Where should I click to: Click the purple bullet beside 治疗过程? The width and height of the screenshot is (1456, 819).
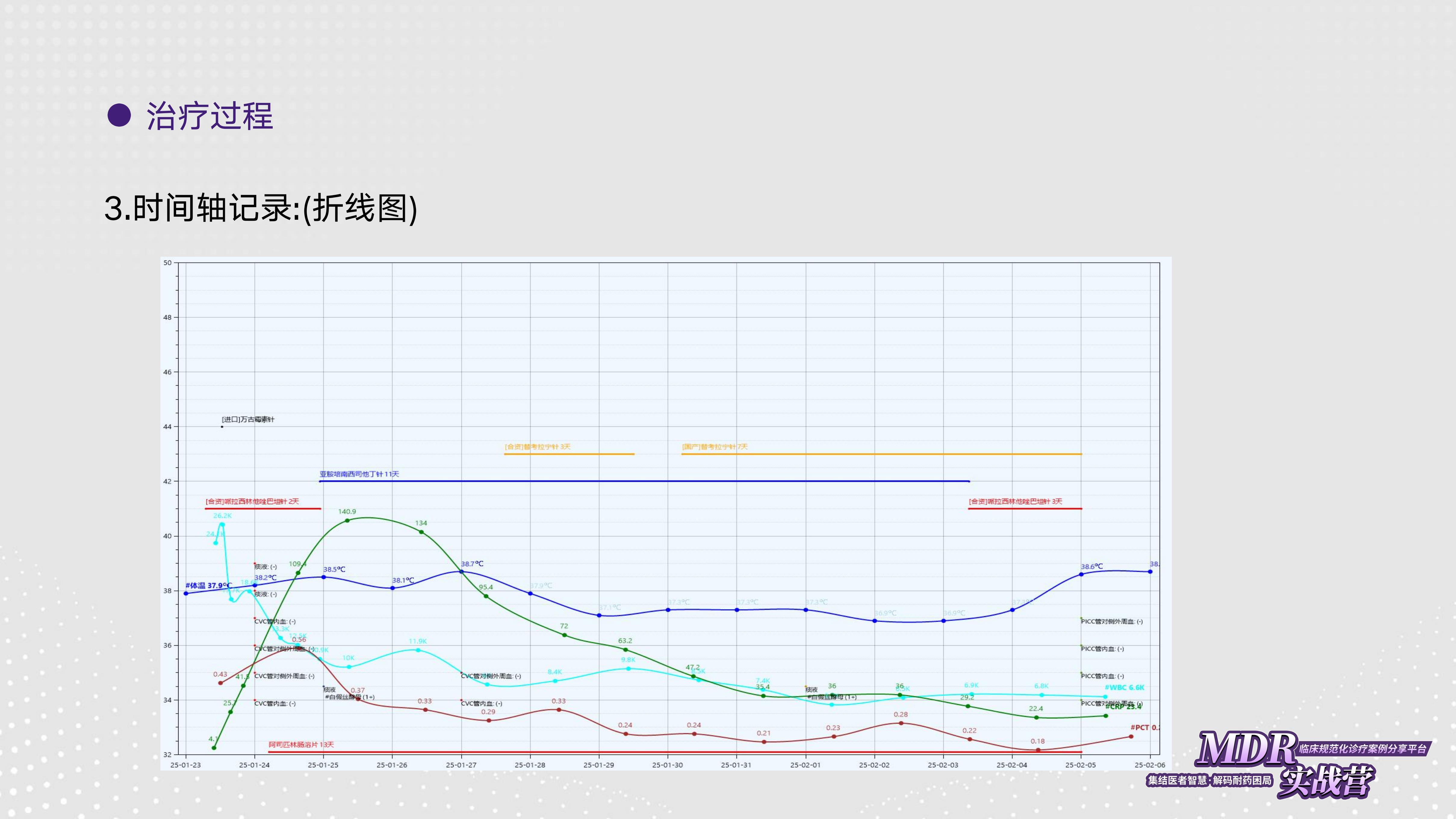point(119,115)
